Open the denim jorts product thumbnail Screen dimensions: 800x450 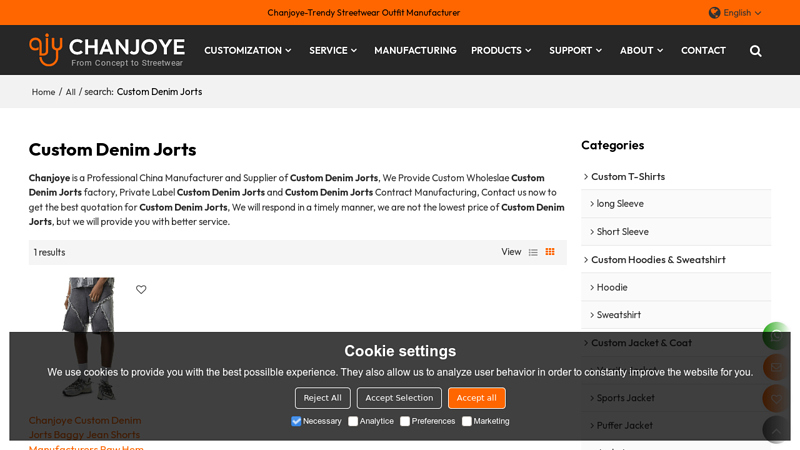pyautogui.click(x=89, y=338)
